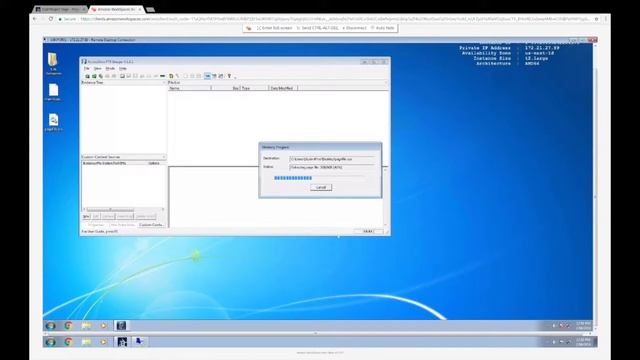Open the Mode menu in FTK Imager
Viewport: 640px width, 360px height.
tap(110, 69)
